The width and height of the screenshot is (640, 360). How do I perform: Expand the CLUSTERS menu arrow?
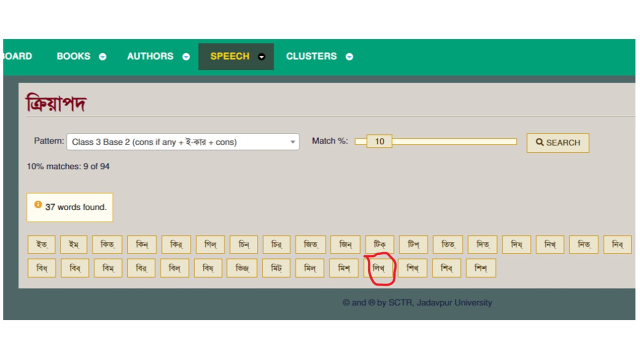349,57
